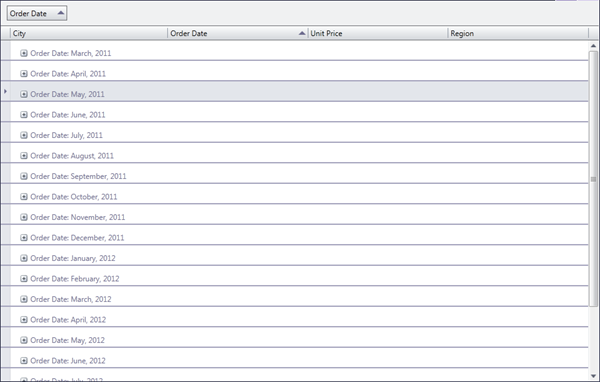
Task: Click the scrollbar down arrow
Action: pyautogui.click(x=593, y=376)
